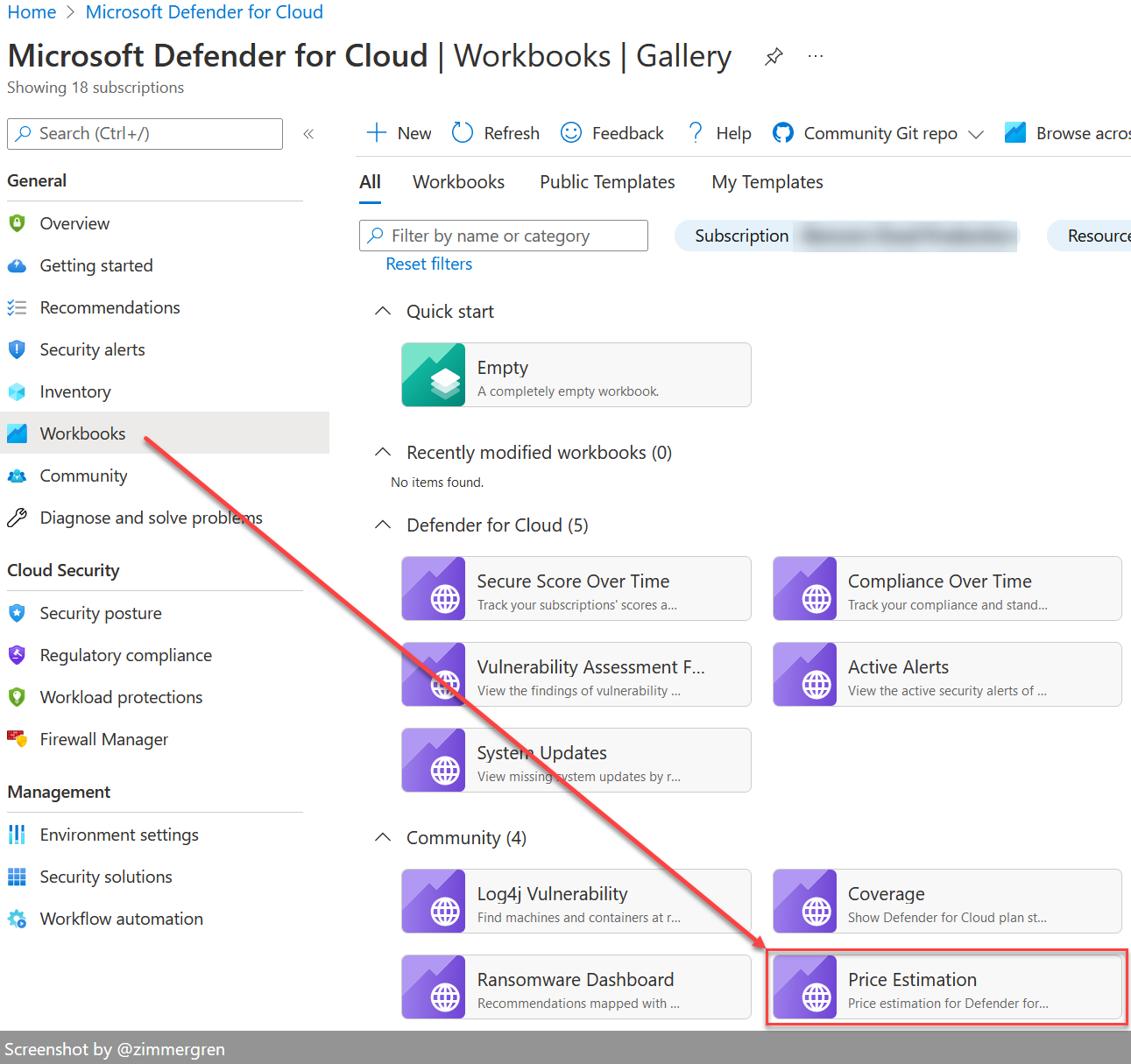Open the System Updates workbook
The height and width of the screenshot is (1064, 1131).
point(576,760)
